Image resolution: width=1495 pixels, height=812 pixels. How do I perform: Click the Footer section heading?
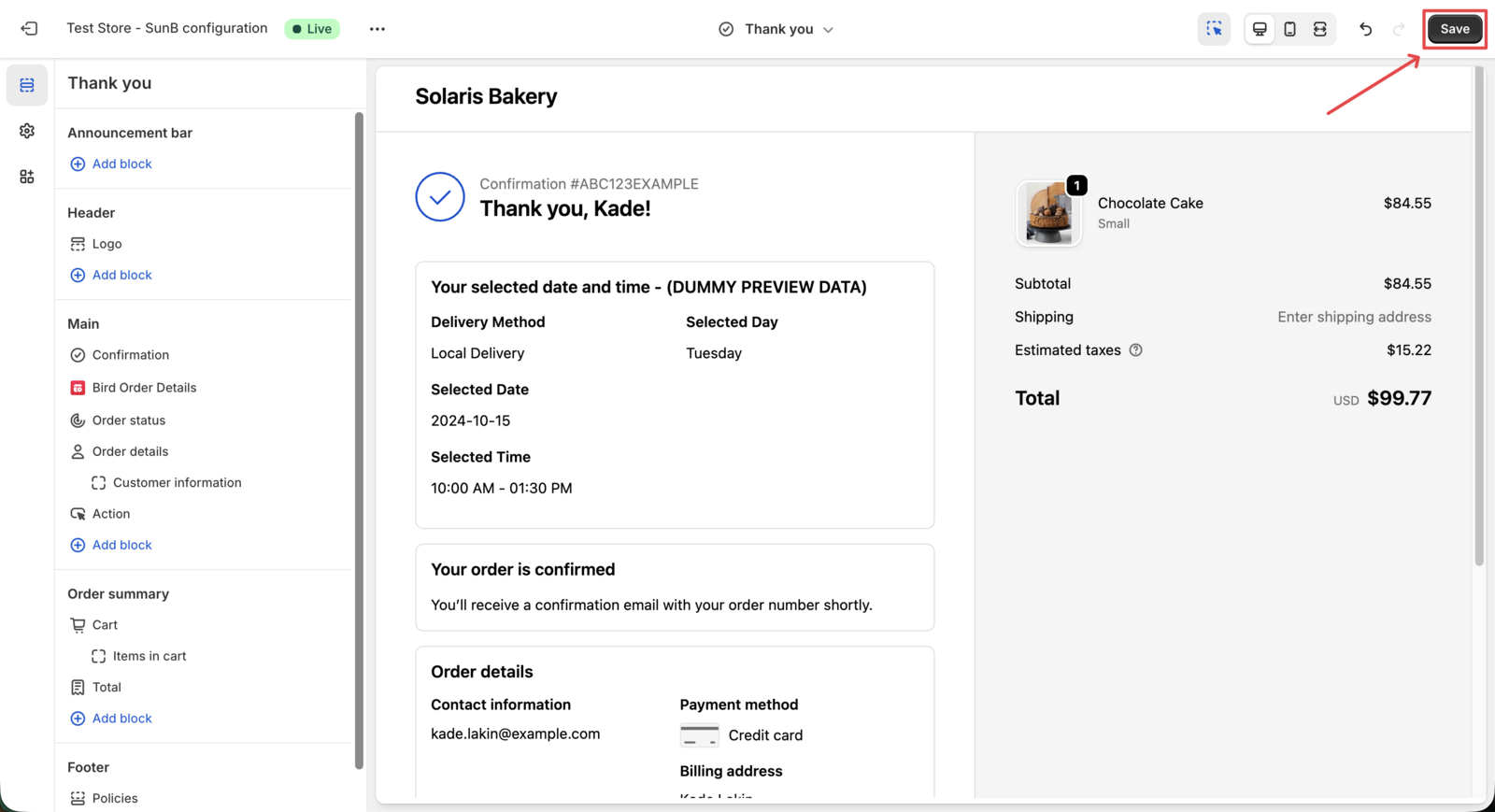coord(88,767)
